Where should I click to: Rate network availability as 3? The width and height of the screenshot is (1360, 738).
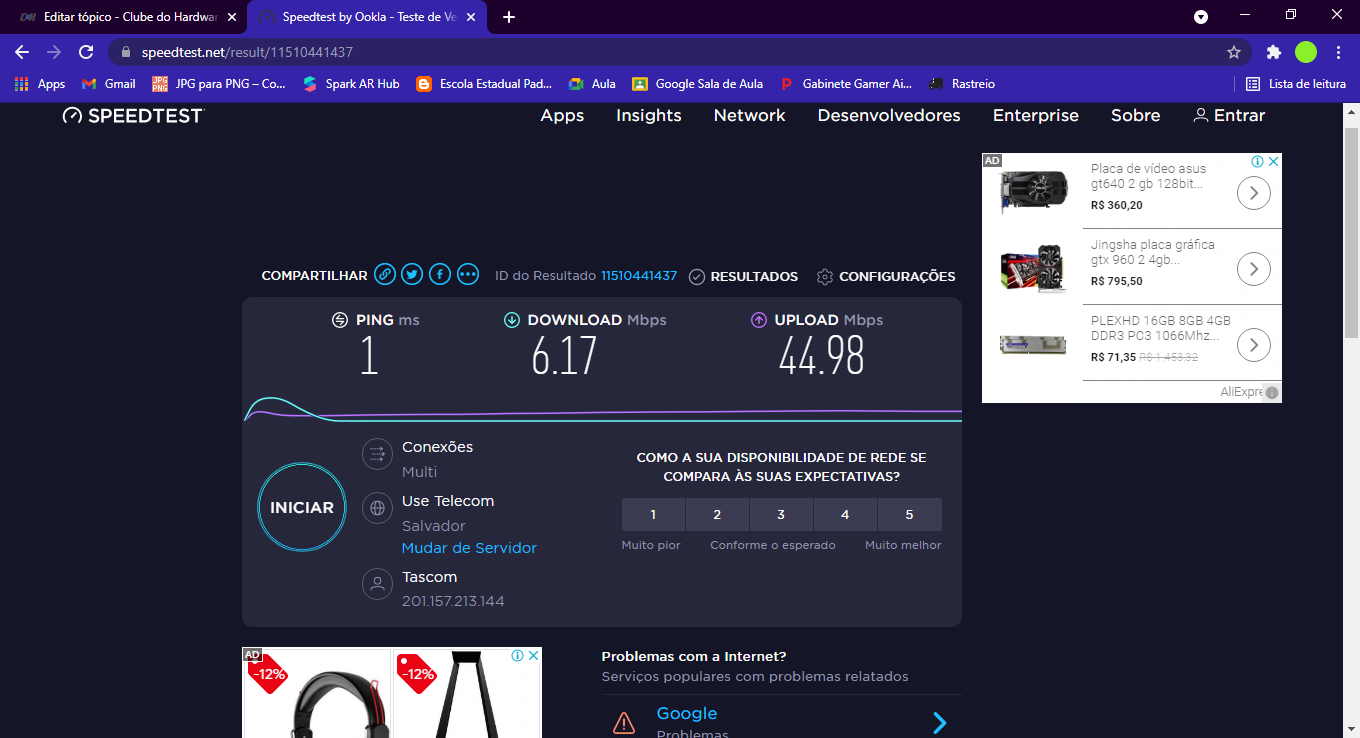pos(781,515)
